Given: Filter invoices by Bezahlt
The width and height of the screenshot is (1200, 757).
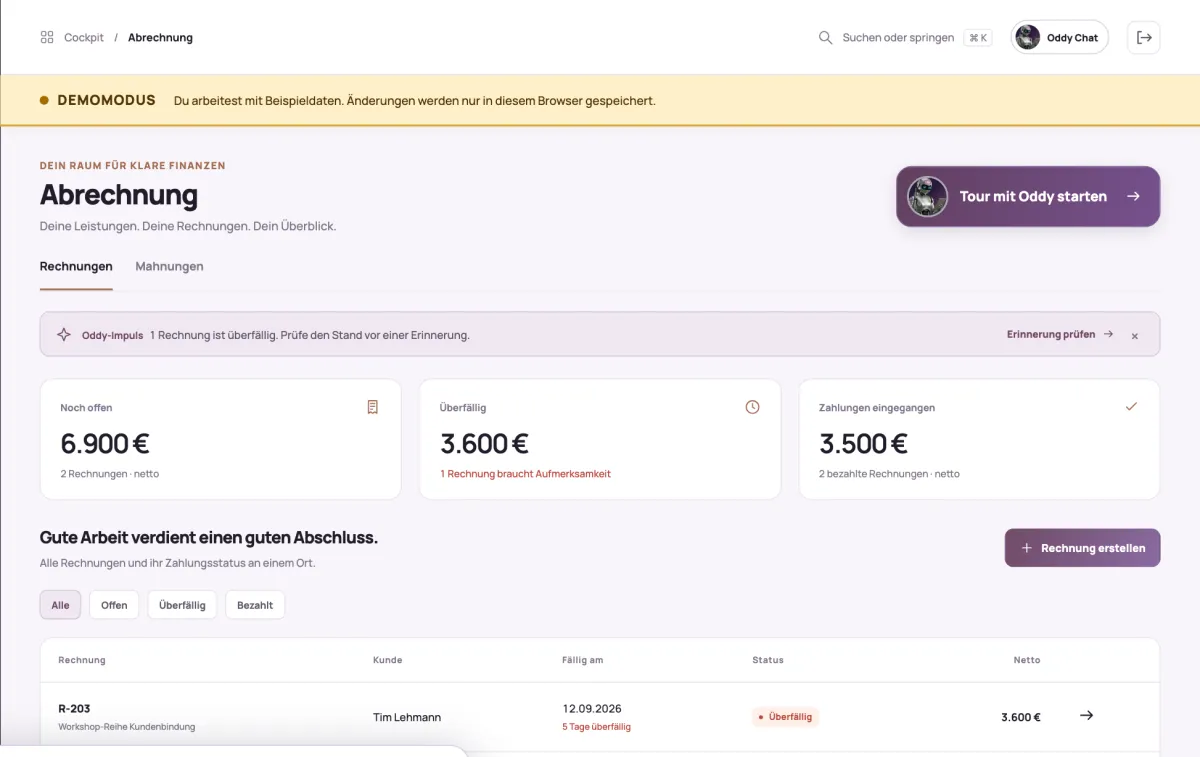Looking at the screenshot, I should pos(255,605).
